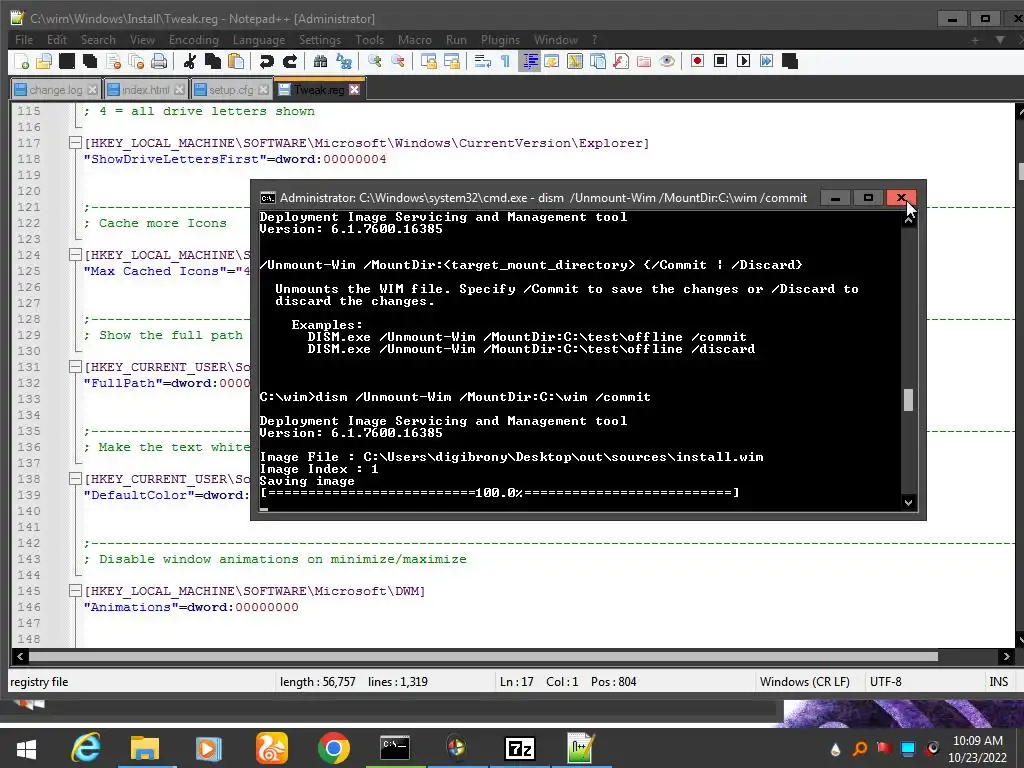
Task: Open Find with the binoculars icon
Action: (320, 61)
